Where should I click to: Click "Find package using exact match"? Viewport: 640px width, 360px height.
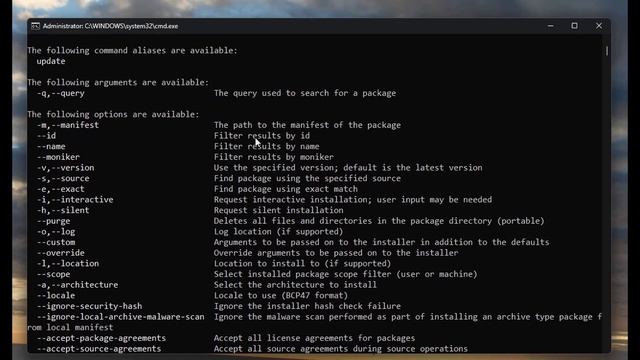[x=286, y=189]
